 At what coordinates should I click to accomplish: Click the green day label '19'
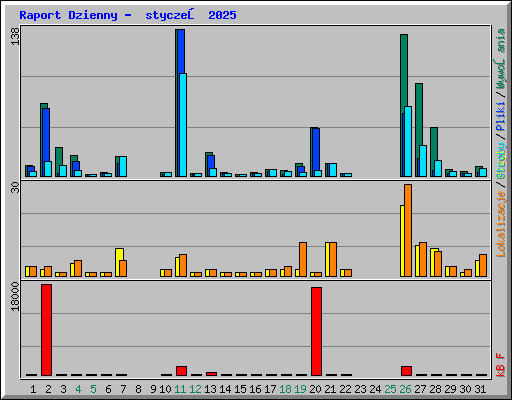pos(300,389)
